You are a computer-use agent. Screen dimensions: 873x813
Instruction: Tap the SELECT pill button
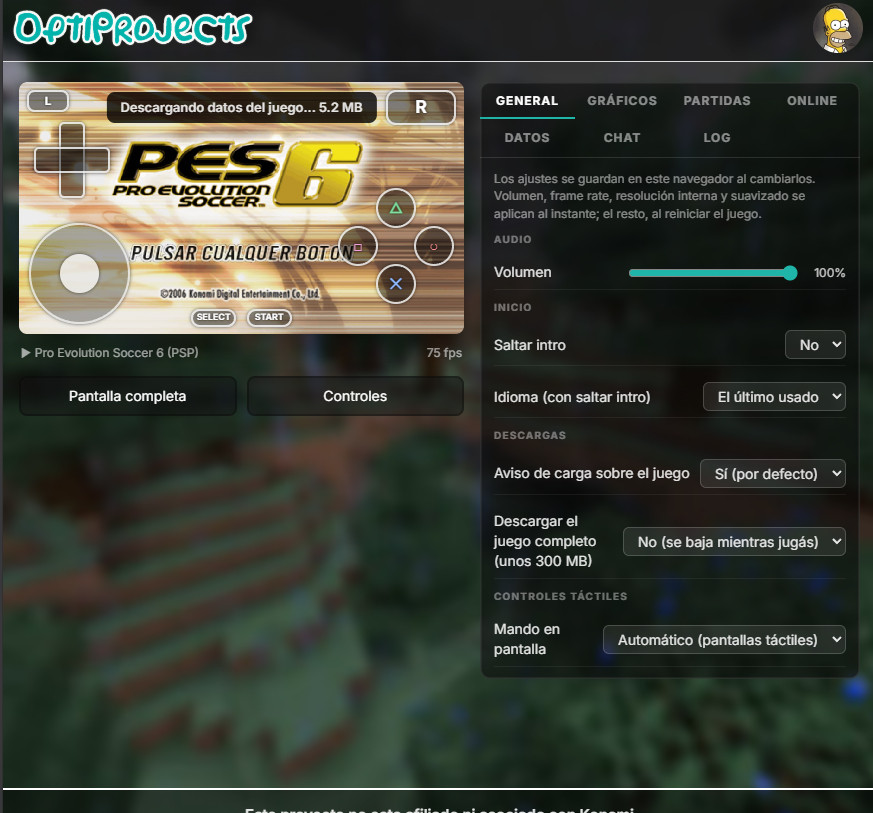point(213,317)
